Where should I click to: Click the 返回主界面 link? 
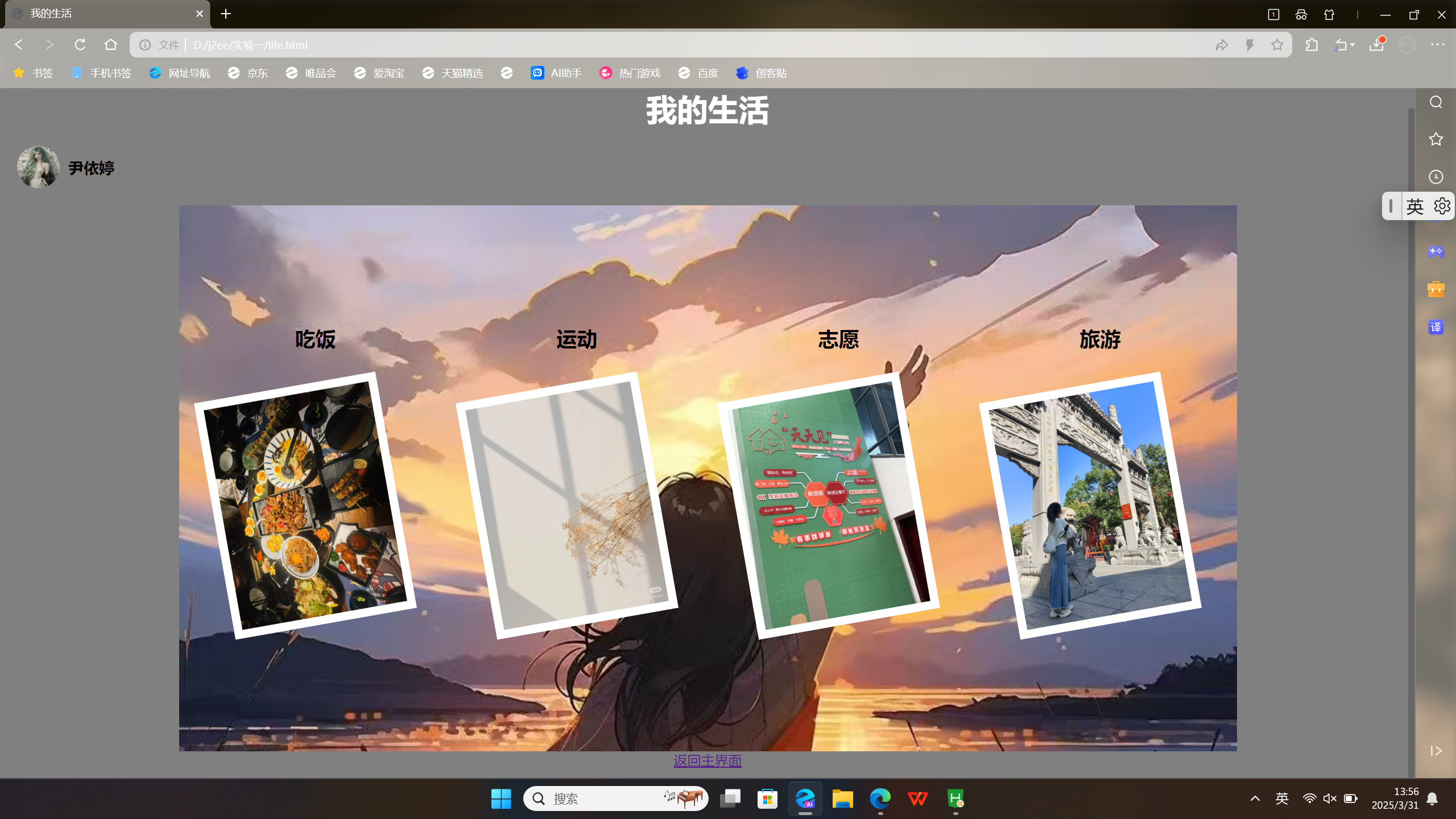pos(707,761)
